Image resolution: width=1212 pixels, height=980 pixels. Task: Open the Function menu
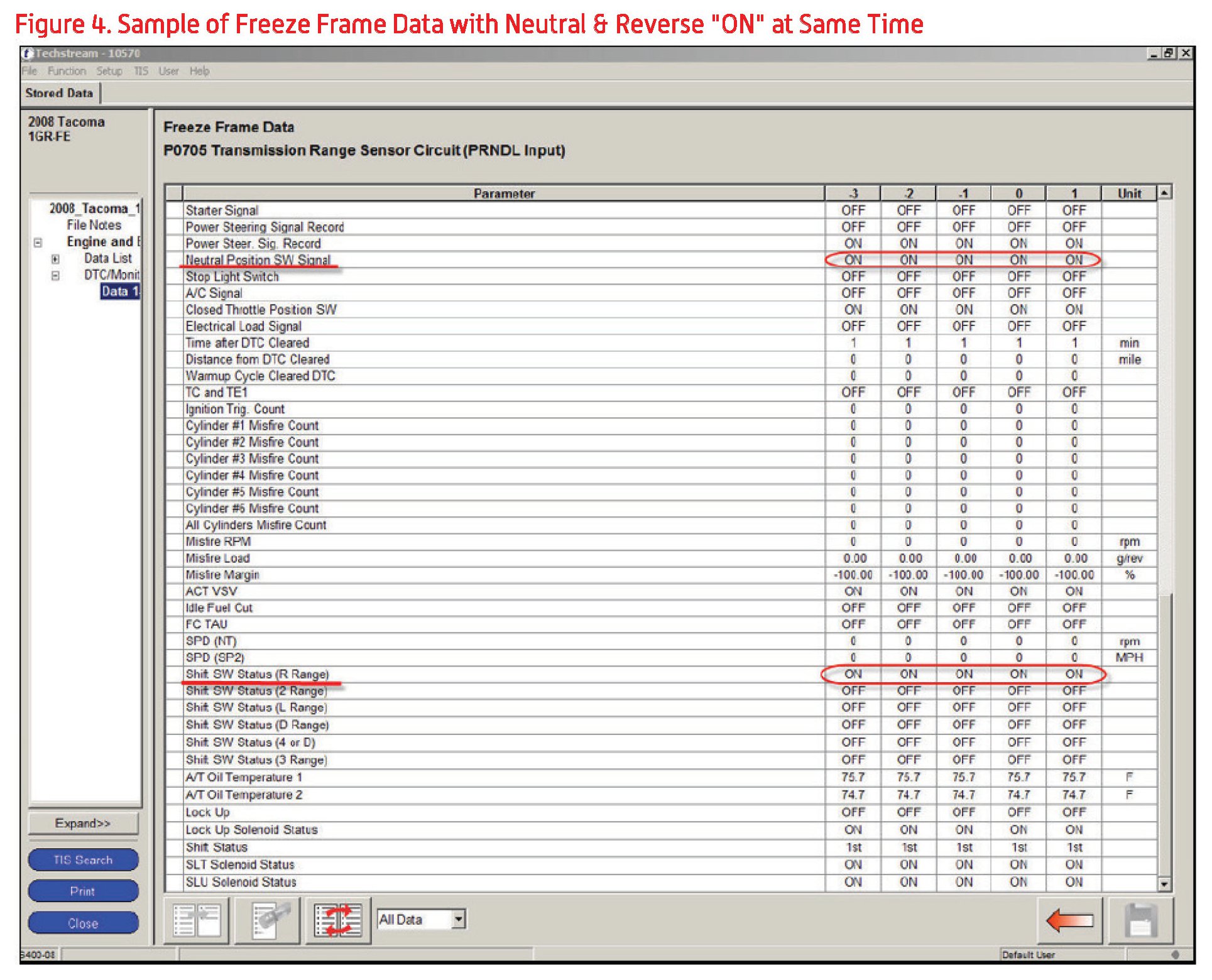click(67, 71)
